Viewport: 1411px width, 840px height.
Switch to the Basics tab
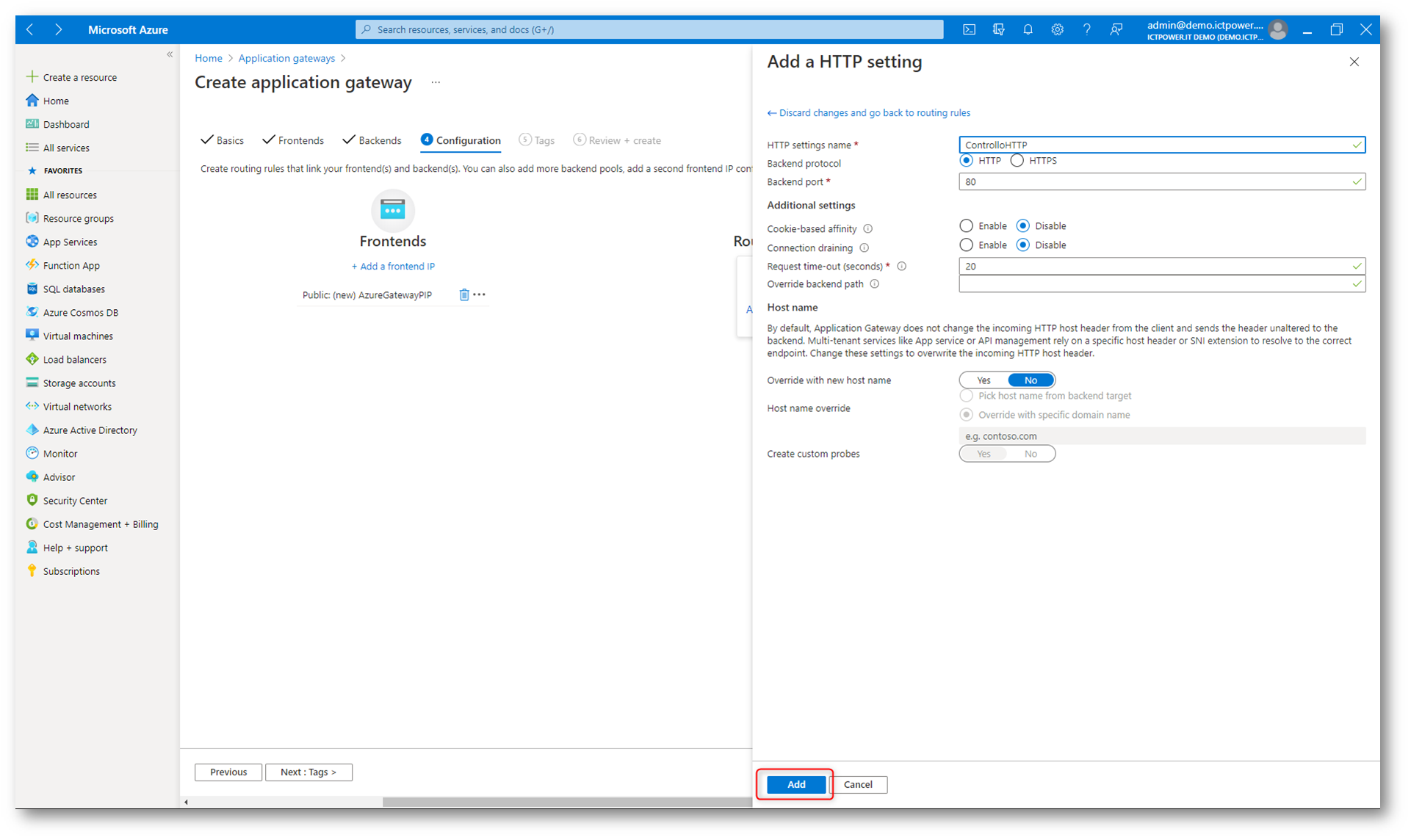coord(223,140)
